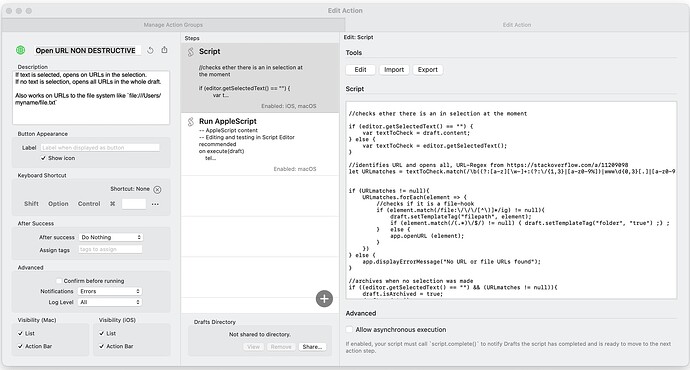Switch to Manage Action Groups tab
Viewport: 690px width, 370px height.
tap(173, 25)
